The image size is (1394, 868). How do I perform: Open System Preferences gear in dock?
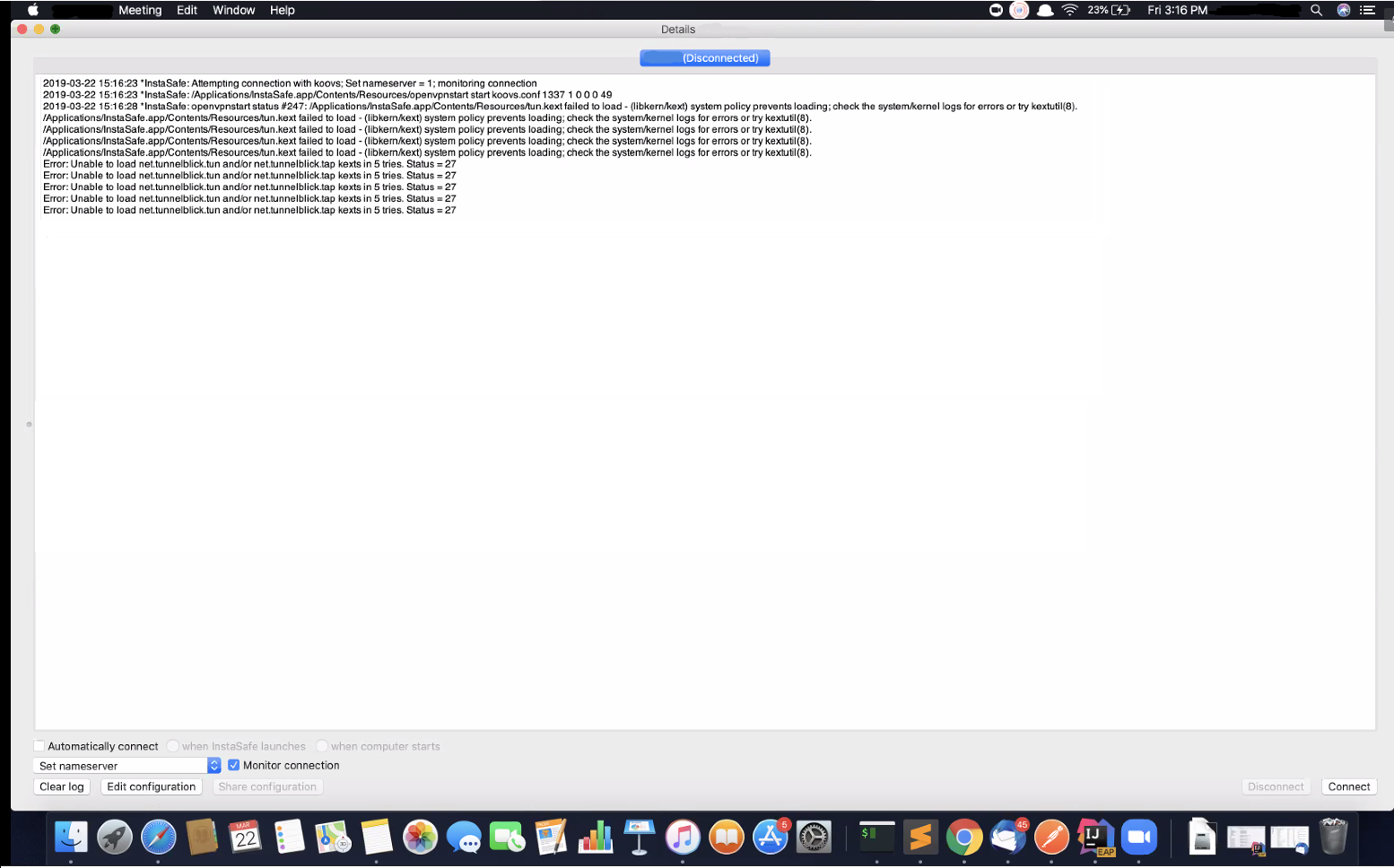pos(814,838)
